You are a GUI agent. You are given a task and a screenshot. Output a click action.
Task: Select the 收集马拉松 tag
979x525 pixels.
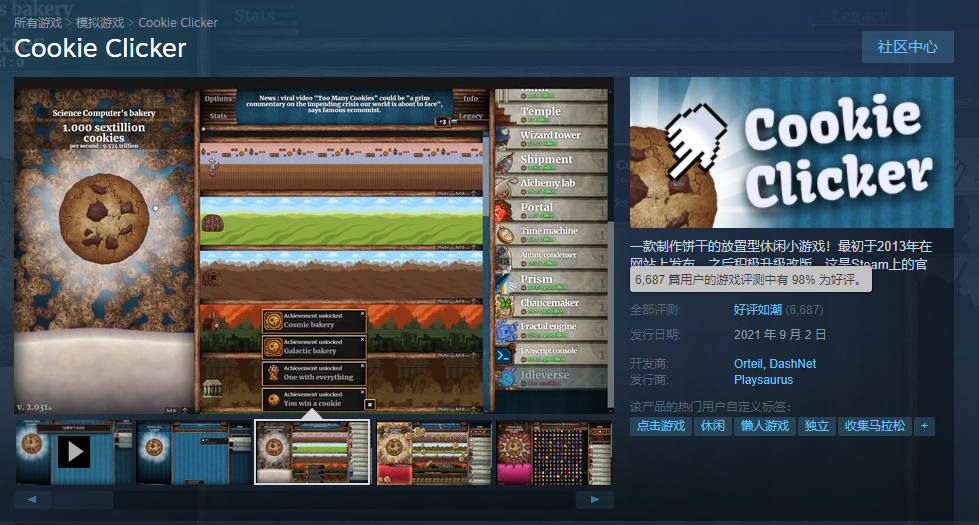click(x=875, y=426)
